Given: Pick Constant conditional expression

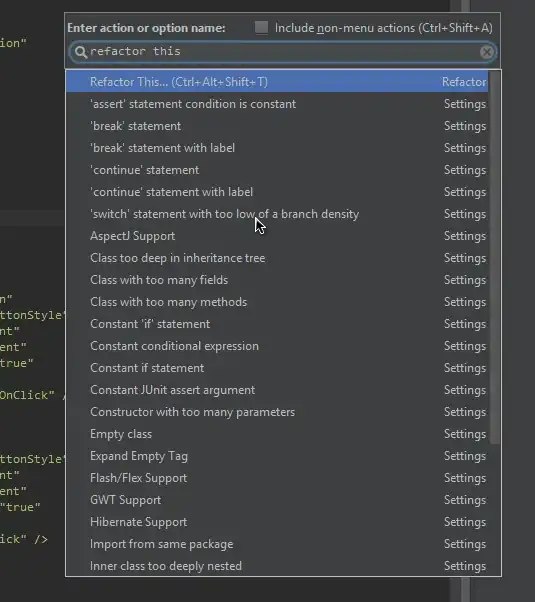Looking at the screenshot, I should pos(277,346).
